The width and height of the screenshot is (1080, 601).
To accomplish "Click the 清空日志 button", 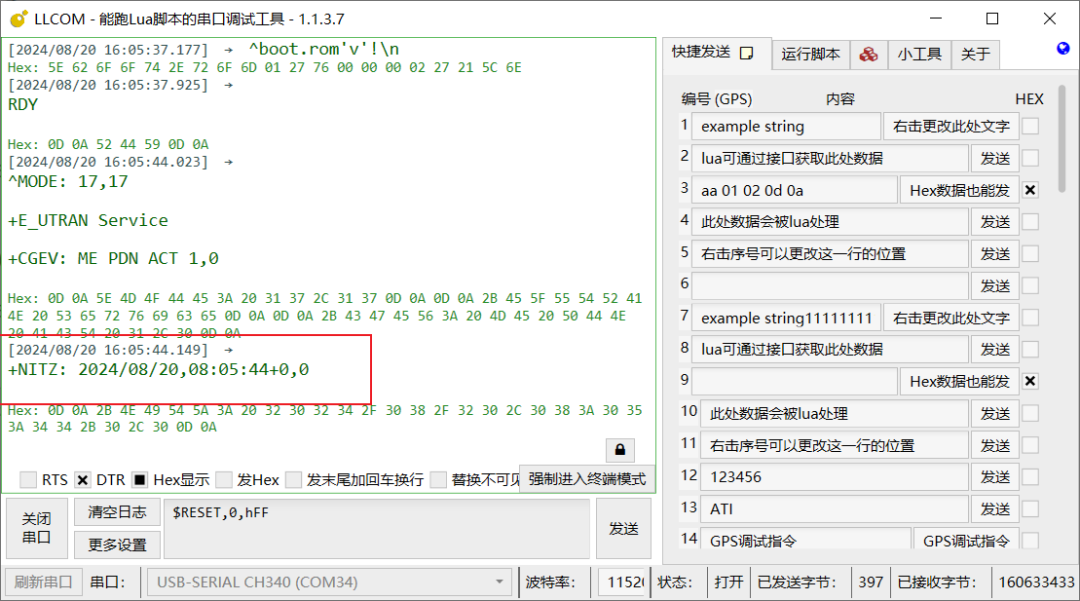I will (117, 512).
